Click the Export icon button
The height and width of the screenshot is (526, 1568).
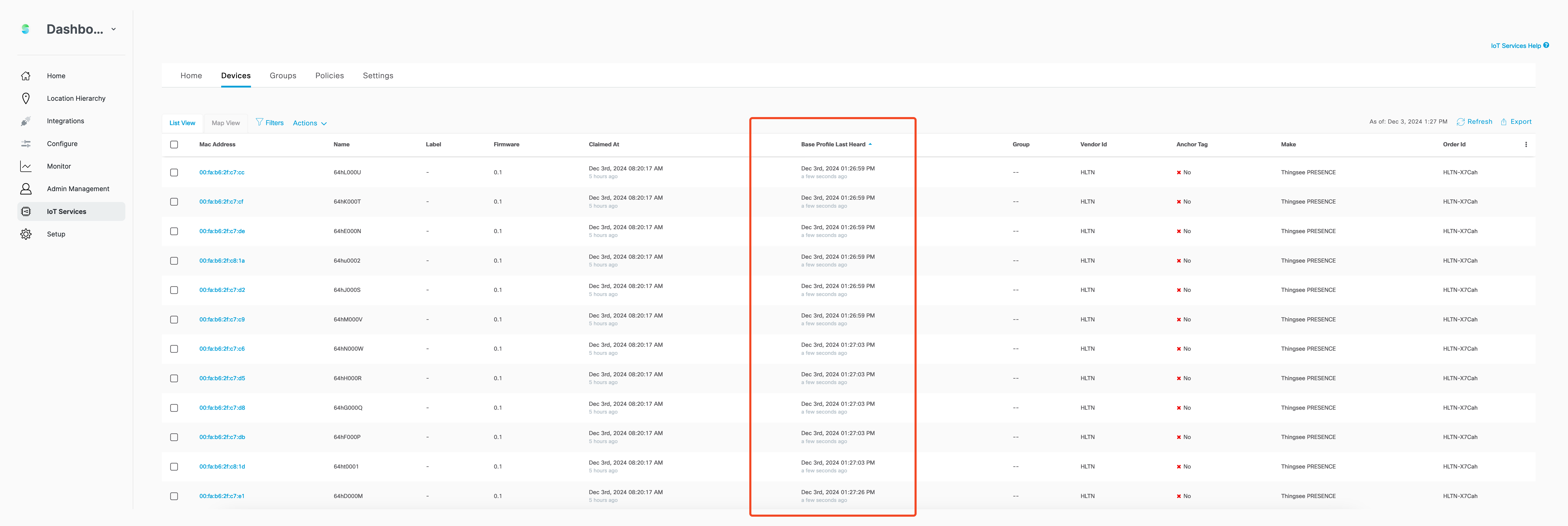[x=1504, y=122]
